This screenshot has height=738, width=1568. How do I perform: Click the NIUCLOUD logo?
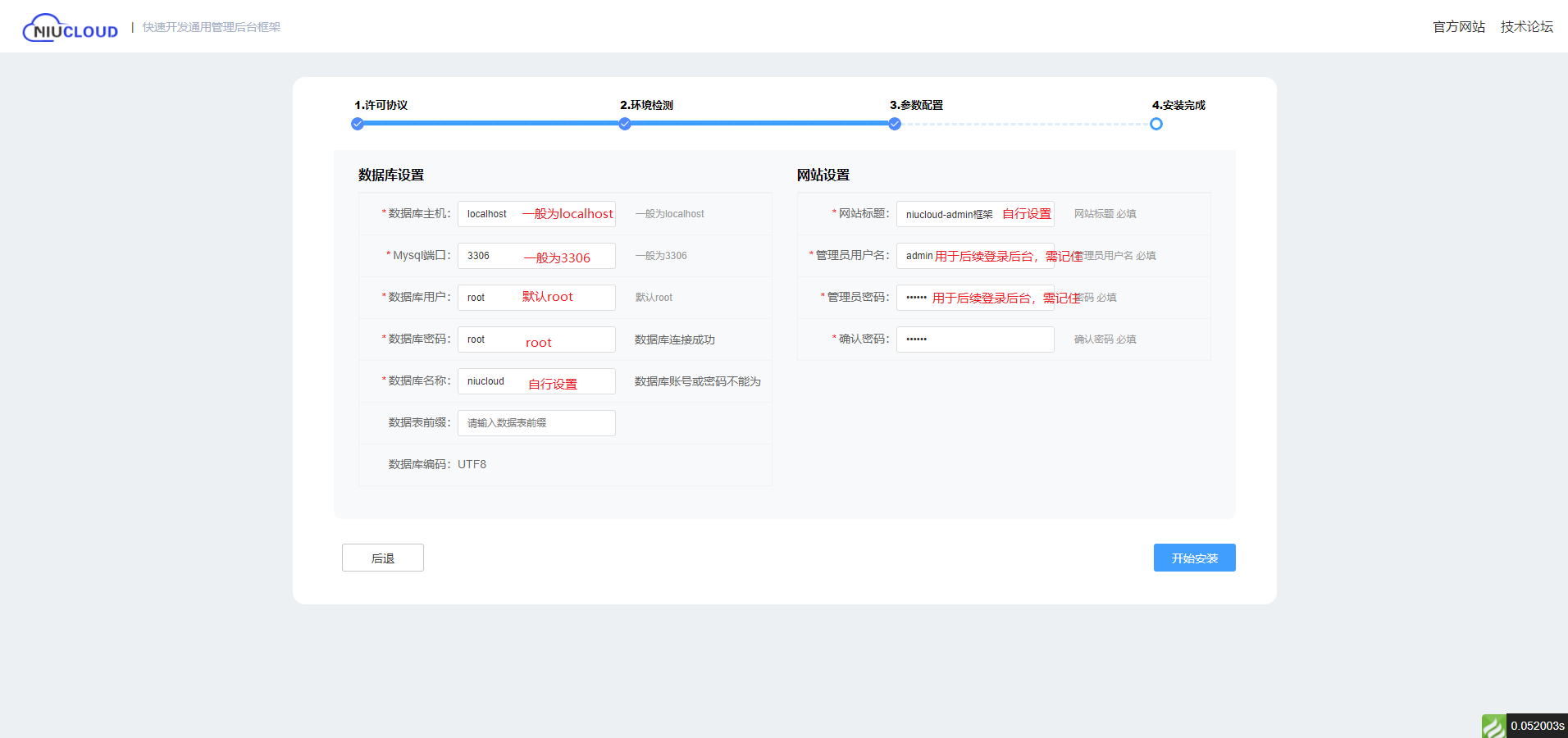[71, 28]
